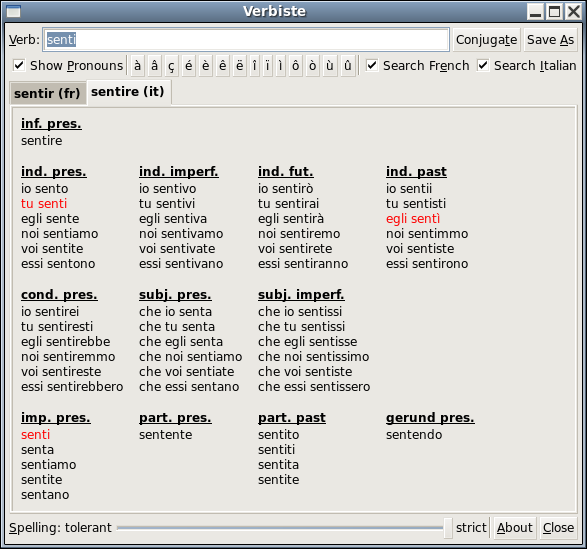The height and width of the screenshot is (549, 587).
Task: Insert the û circumflex character
Action: point(347,66)
